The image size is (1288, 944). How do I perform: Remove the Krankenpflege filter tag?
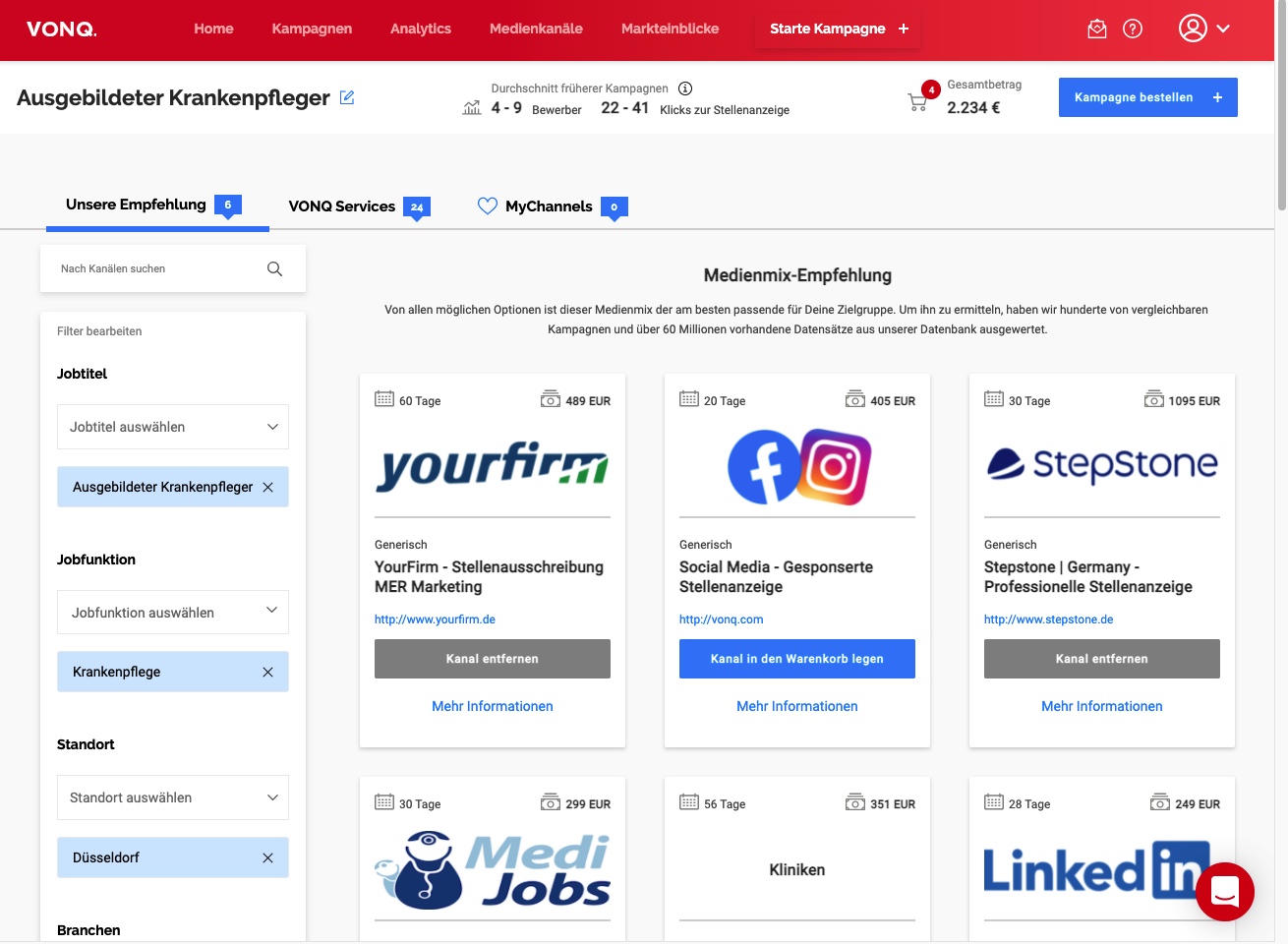pos(267,672)
